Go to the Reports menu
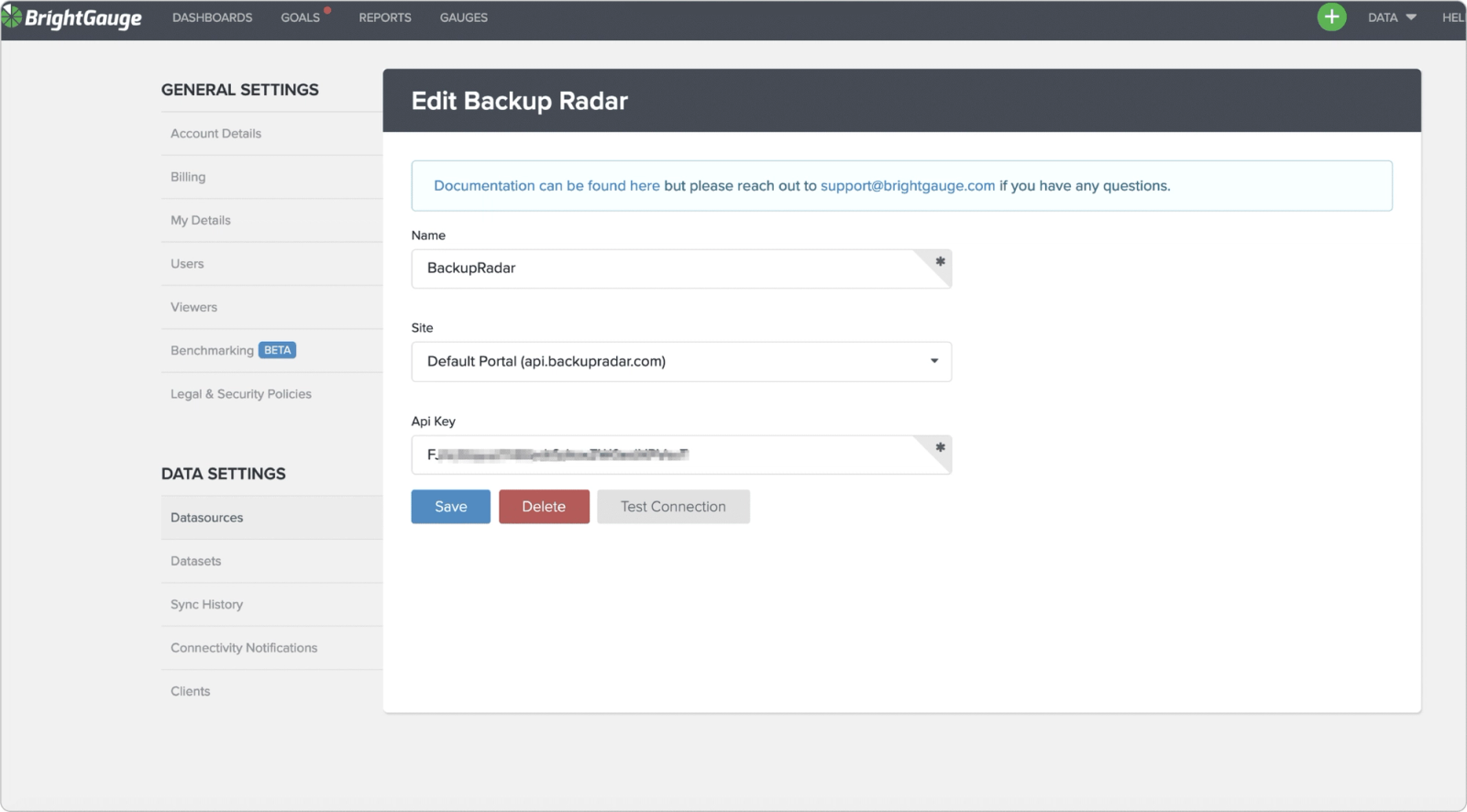 pyautogui.click(x=385, y=17)
